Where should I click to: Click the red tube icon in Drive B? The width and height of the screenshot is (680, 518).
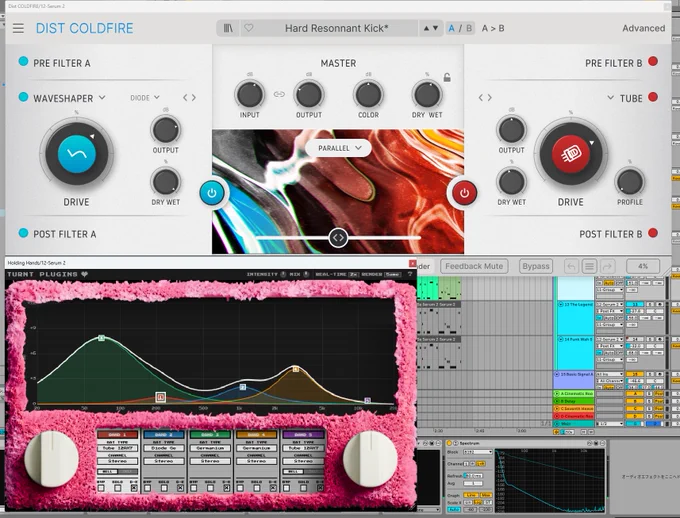pyautogui.click(x=570, y=154)
